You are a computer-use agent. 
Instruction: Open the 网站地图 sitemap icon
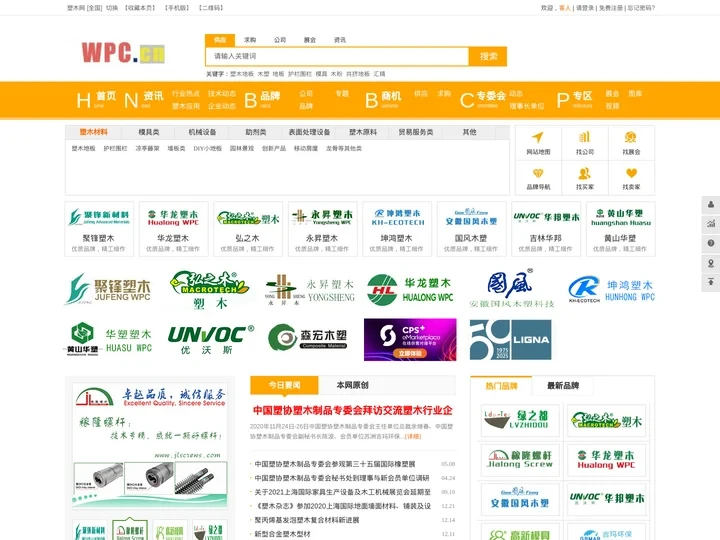[538, 143]
